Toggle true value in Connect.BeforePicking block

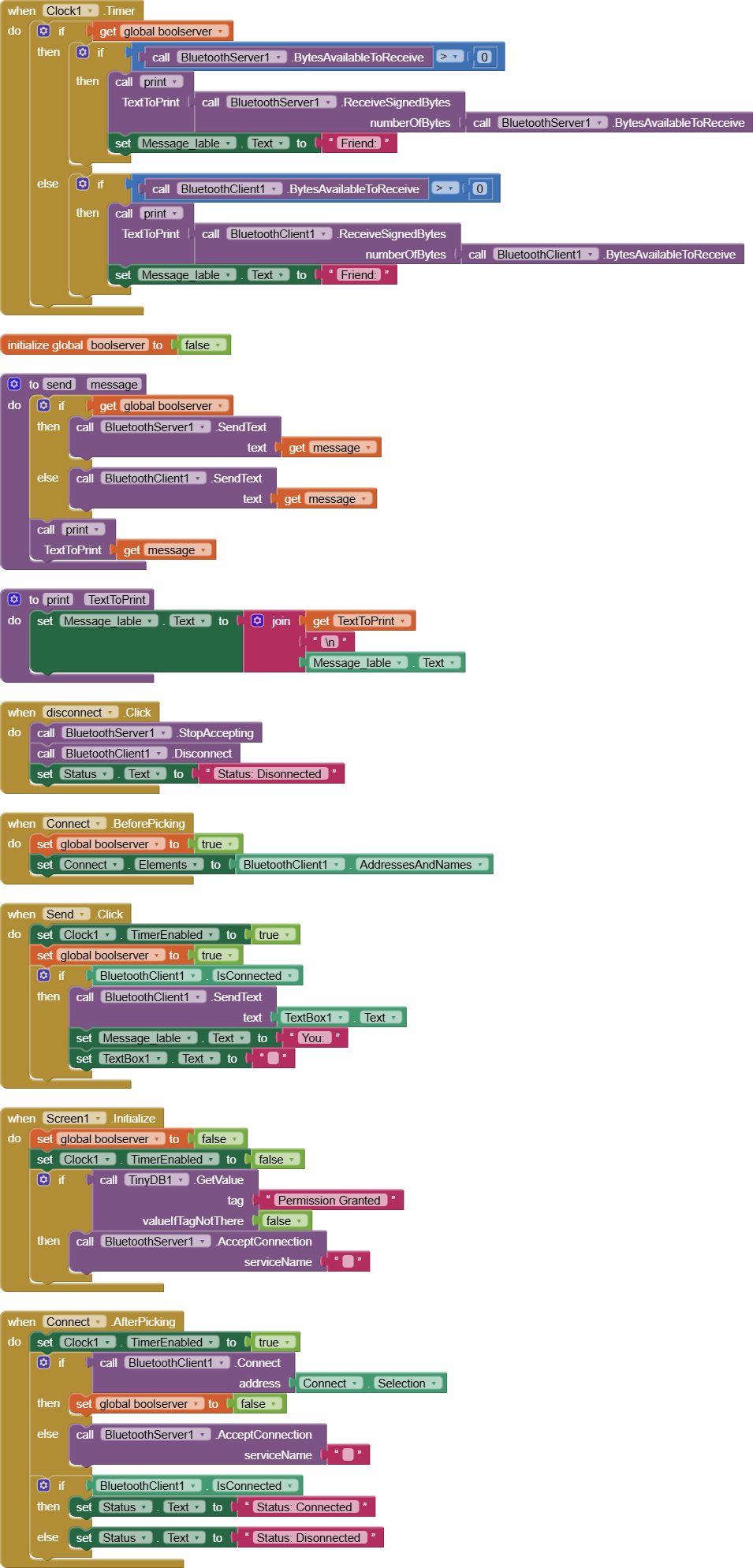point(215,844)
